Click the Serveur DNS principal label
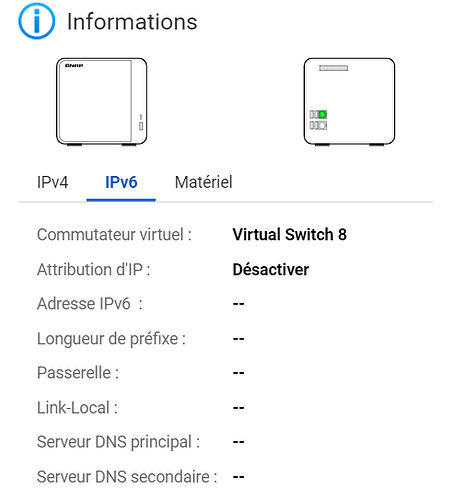 pos(118,442)
